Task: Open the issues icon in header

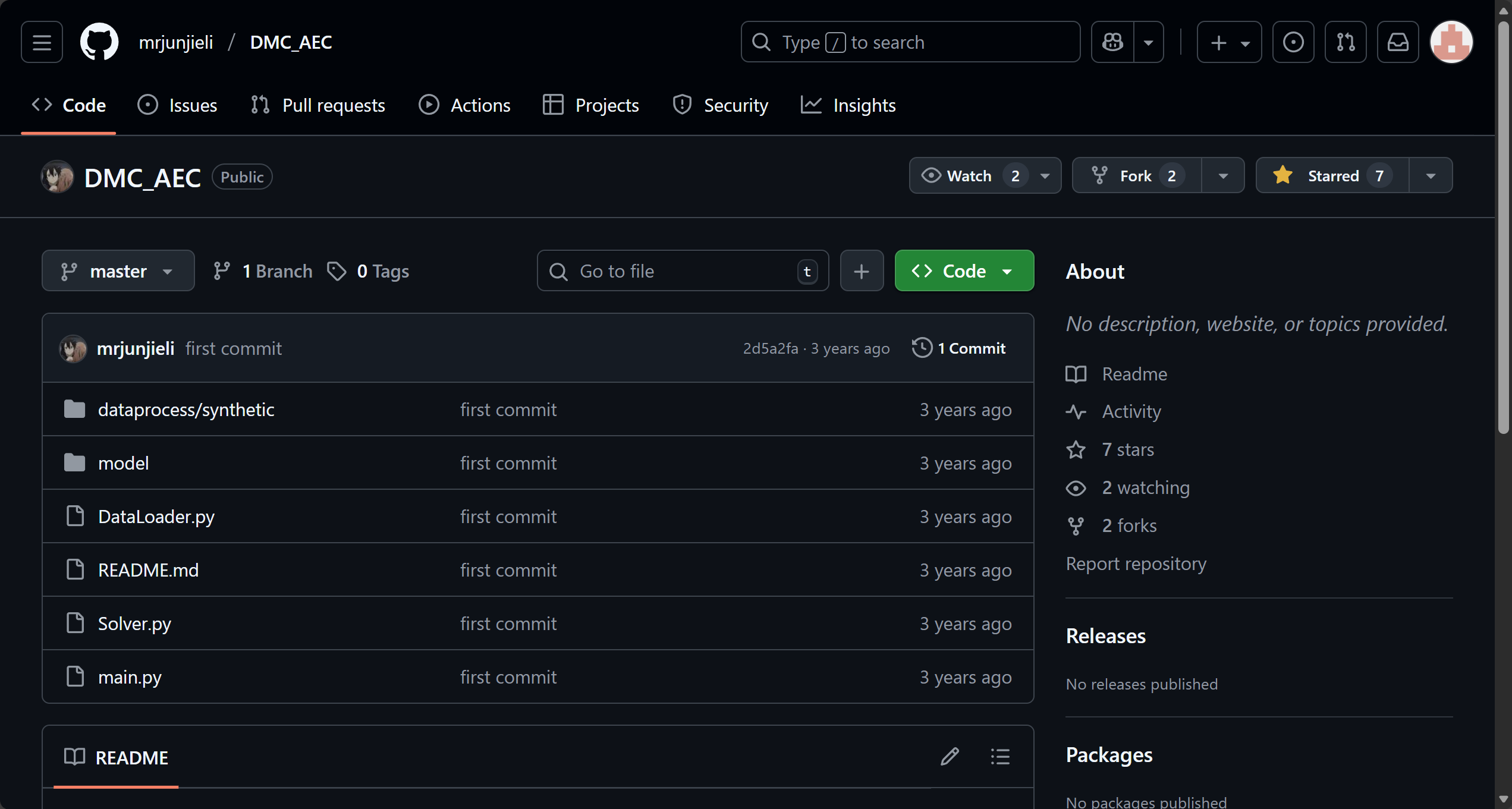Action: [1293, 42]
